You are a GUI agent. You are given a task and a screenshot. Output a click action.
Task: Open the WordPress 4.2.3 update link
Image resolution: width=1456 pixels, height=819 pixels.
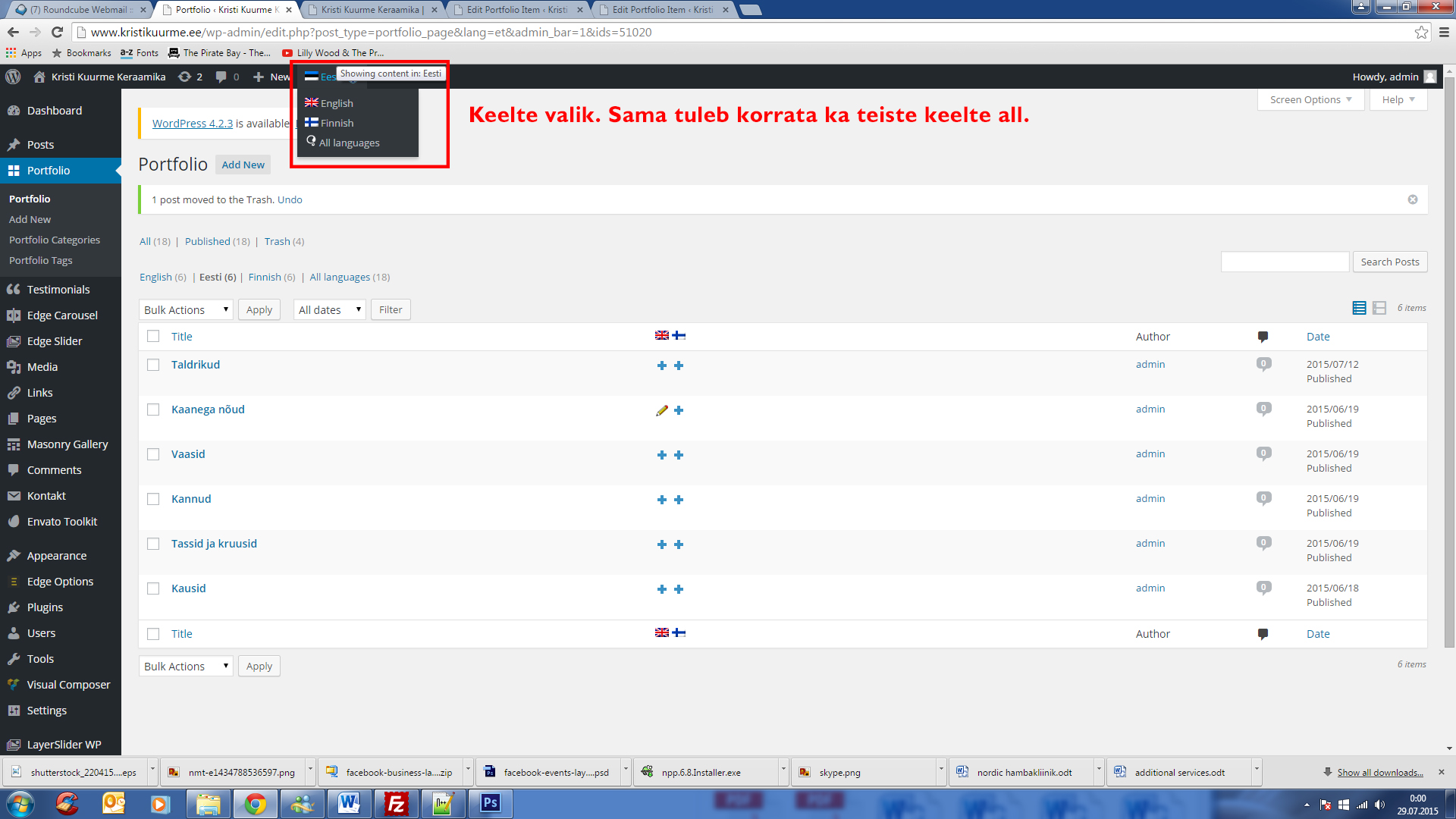coord(193,124)
